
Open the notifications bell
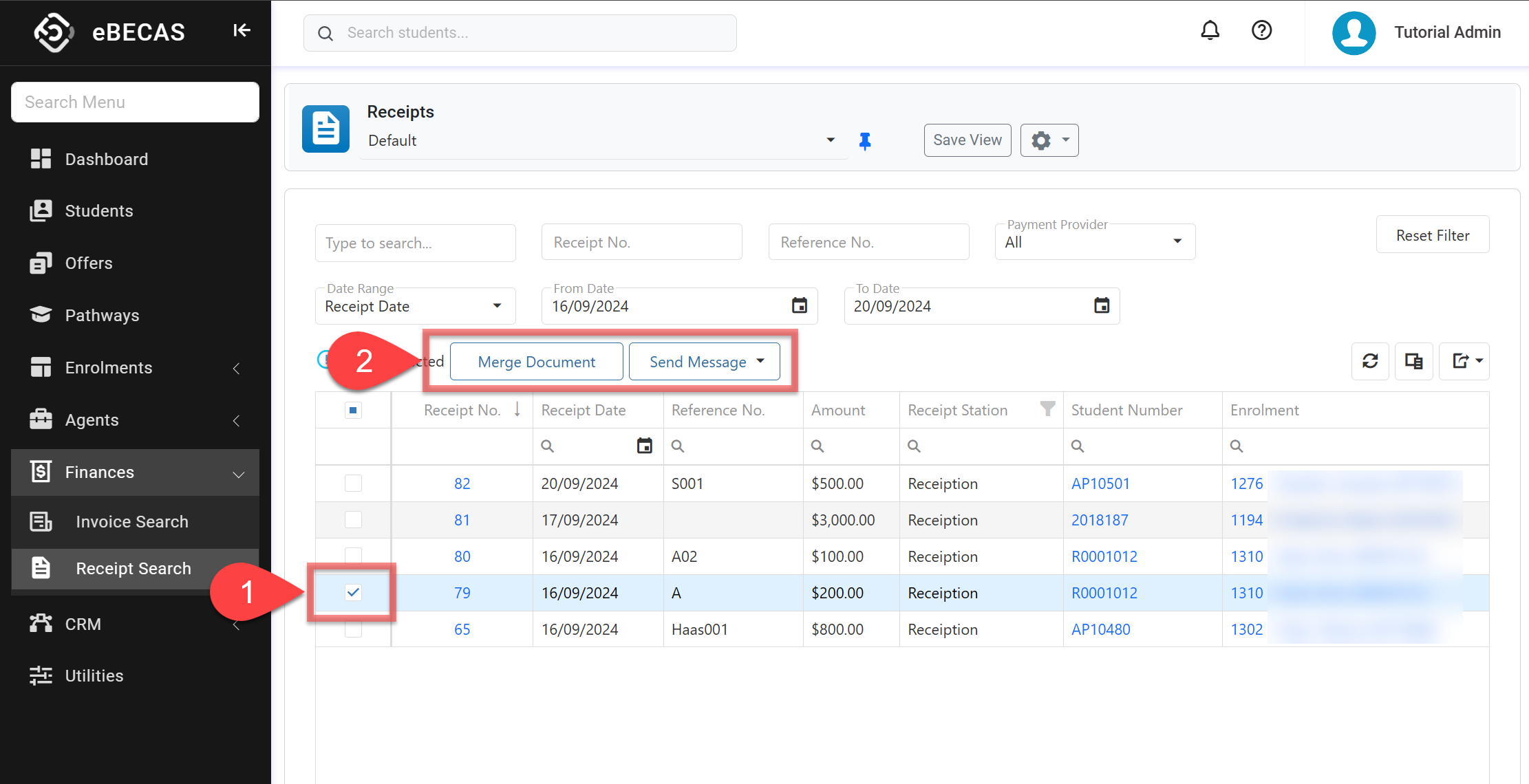[x=1210, y=30]
